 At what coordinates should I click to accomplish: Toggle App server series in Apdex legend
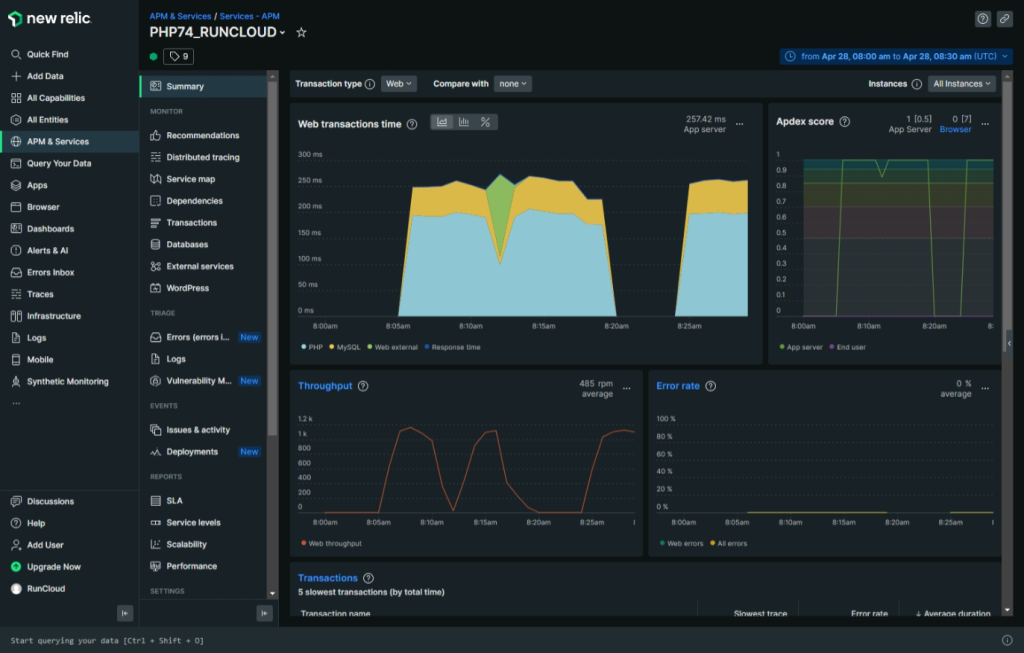[801, 347]
